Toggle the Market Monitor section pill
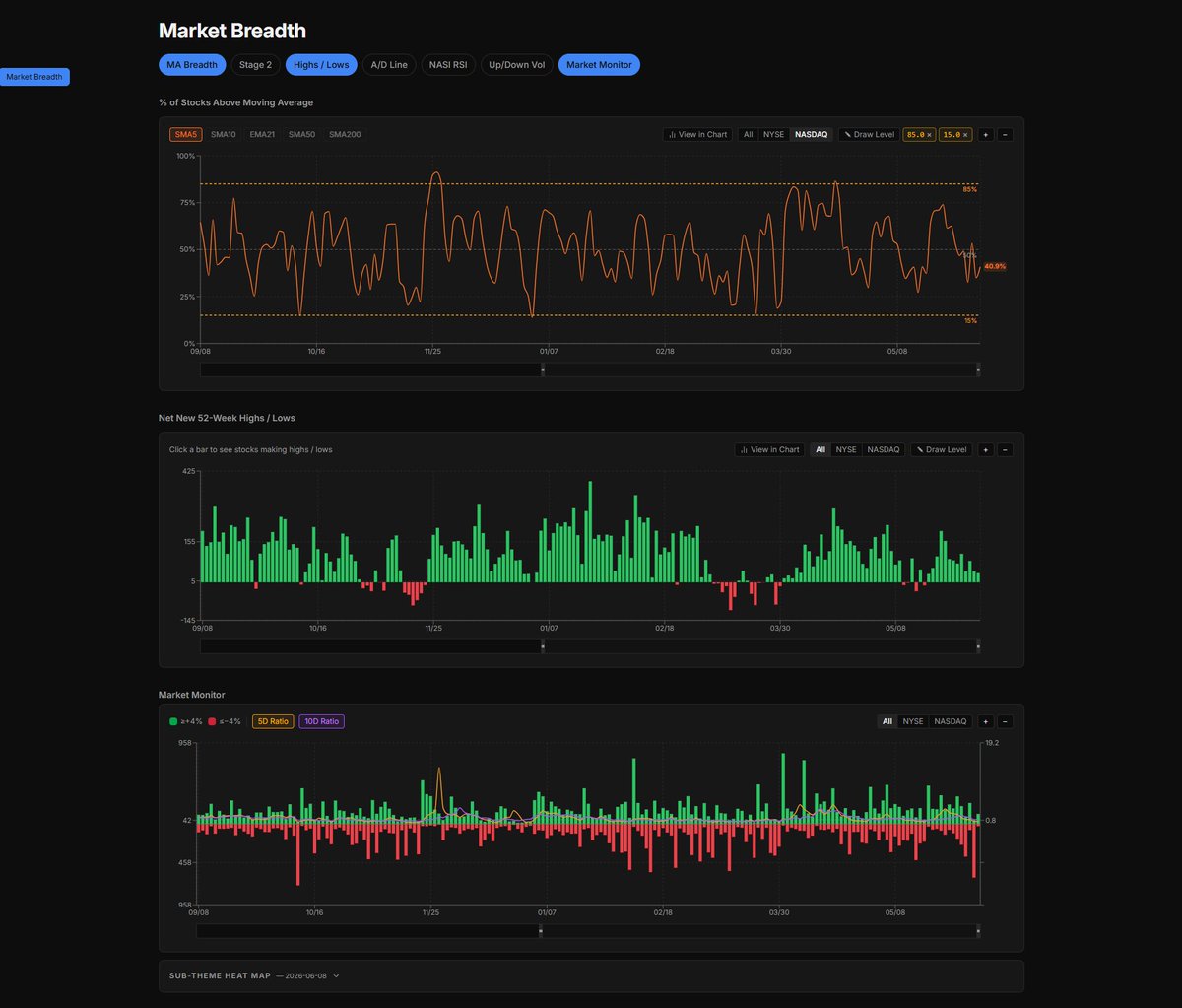 pos(599,65)
